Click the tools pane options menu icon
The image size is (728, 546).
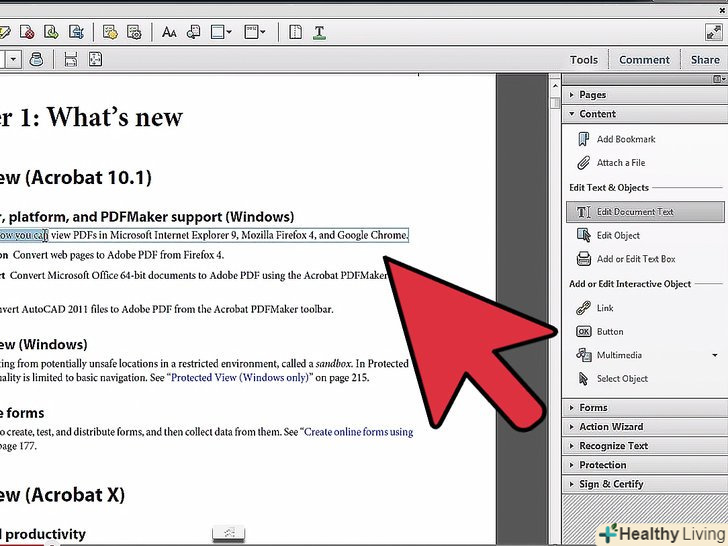tap(719, 79)
